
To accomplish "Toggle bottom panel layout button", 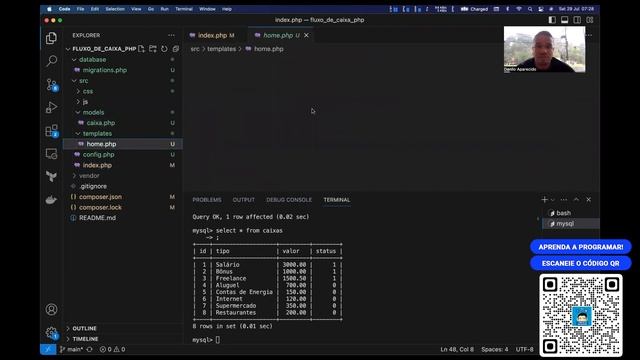I will tap(564, 20).
